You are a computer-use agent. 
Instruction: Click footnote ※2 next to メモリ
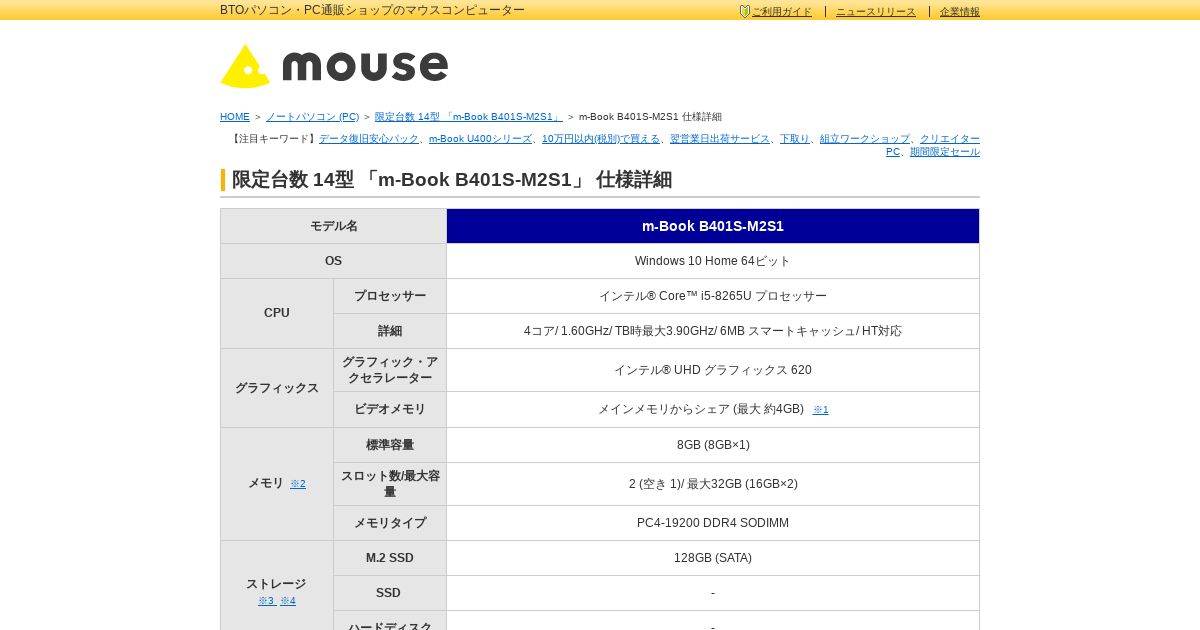click(298, 484)
